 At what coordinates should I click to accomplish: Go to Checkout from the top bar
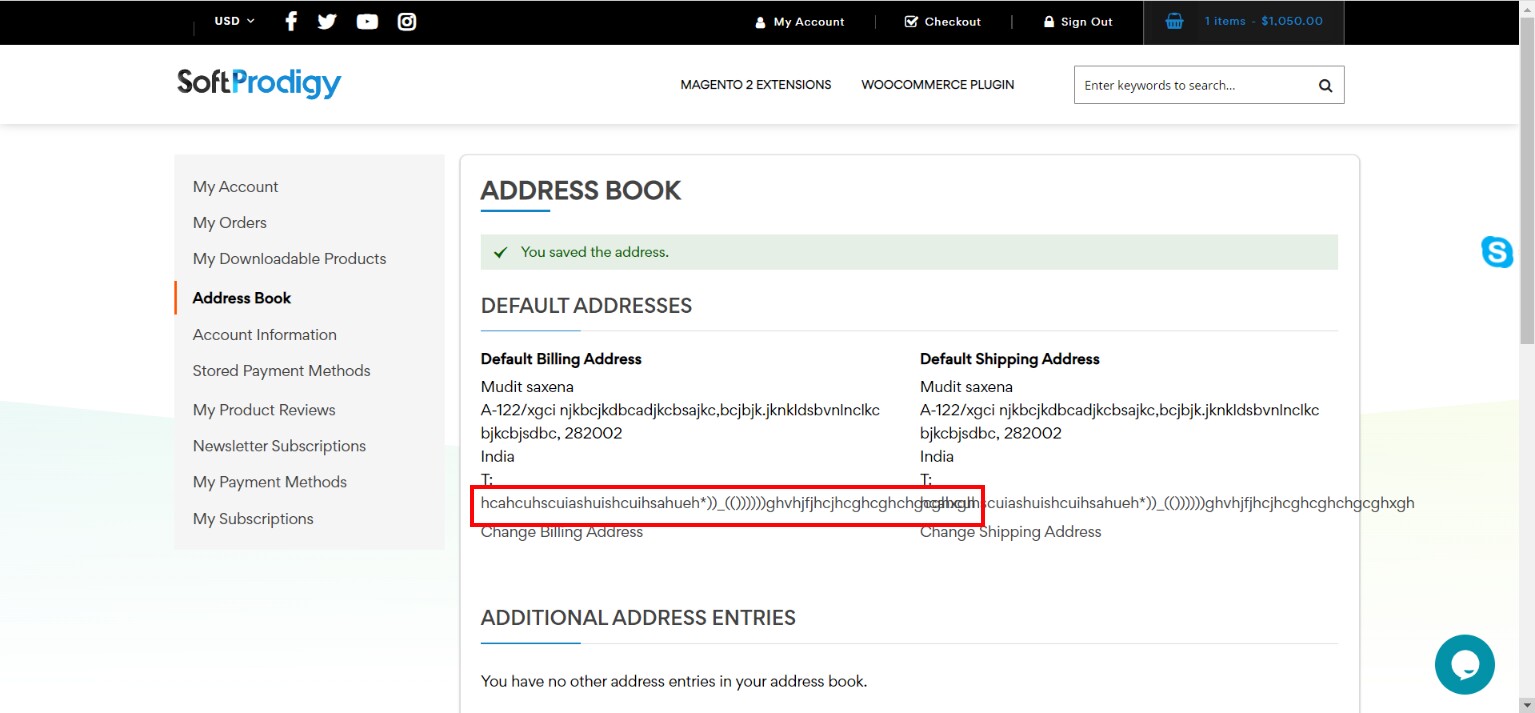click(941, 21)
